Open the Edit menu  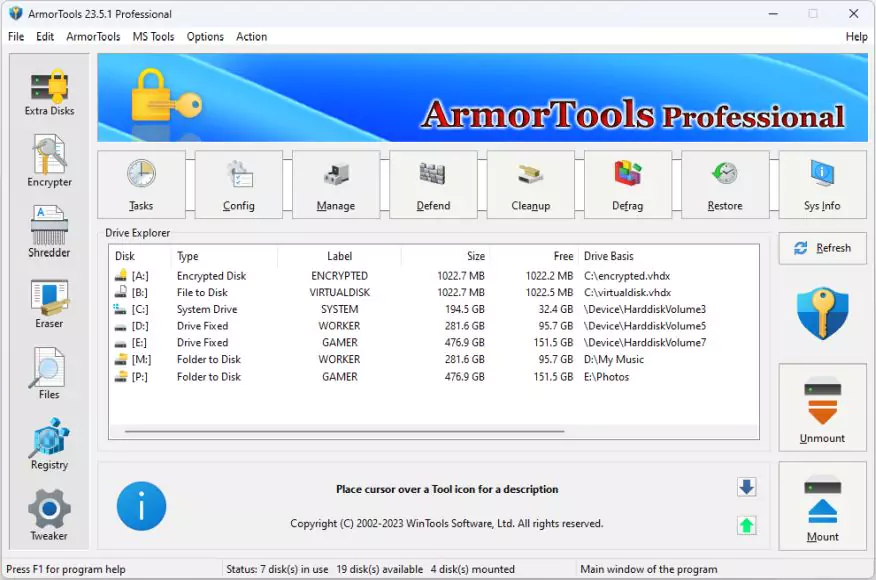(x=45, y=37)
